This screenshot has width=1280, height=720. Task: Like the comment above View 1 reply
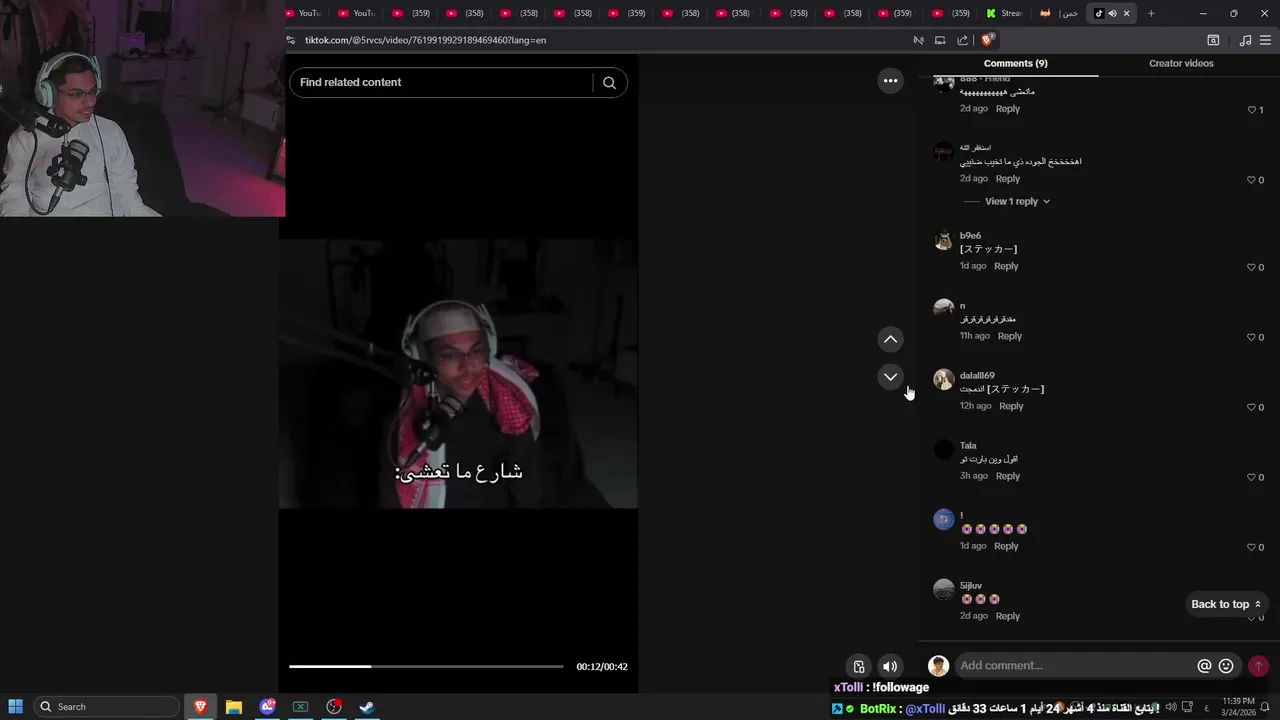click(1251, 181)
